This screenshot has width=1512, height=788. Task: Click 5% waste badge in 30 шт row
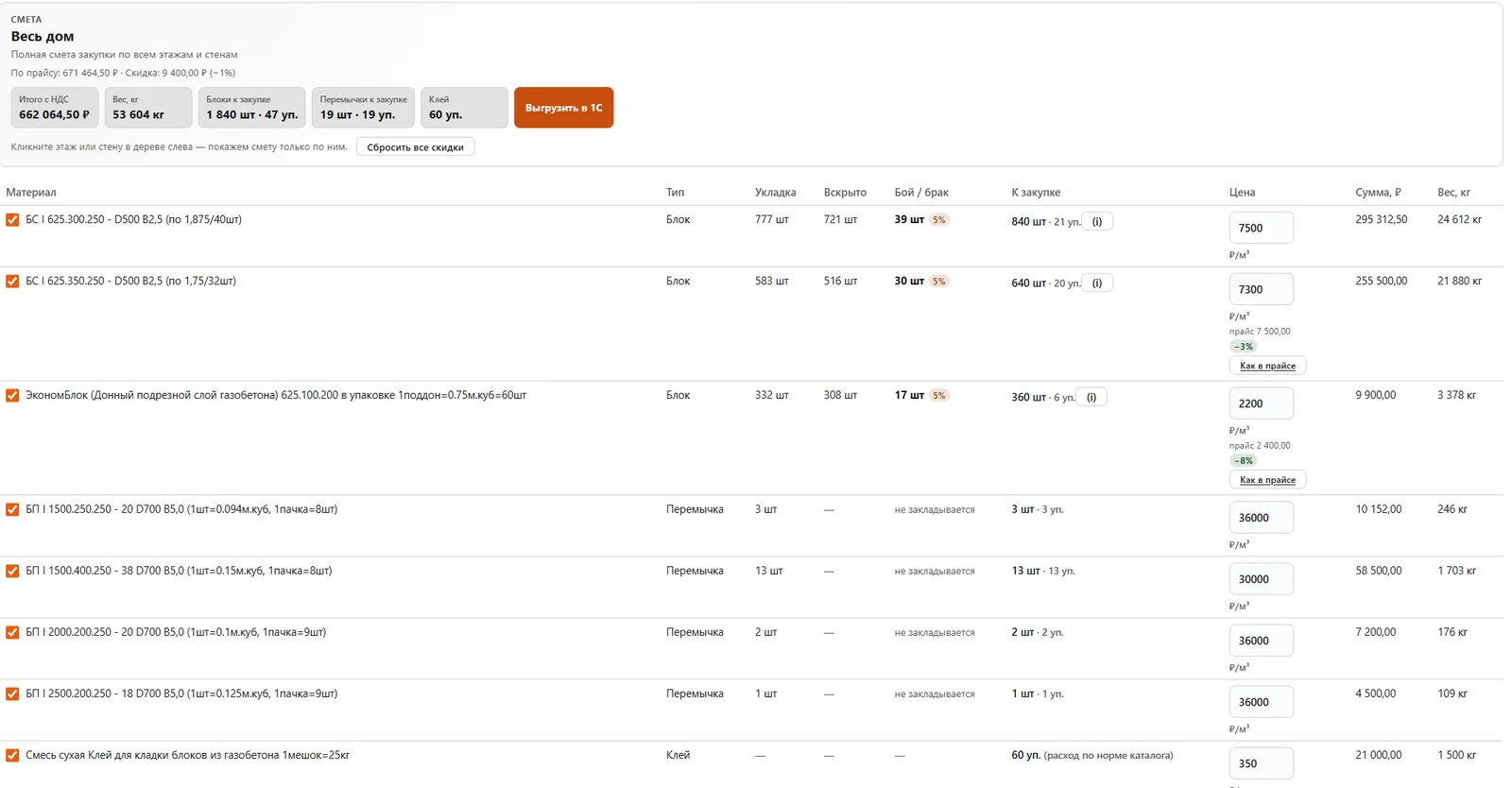(938, 282)
